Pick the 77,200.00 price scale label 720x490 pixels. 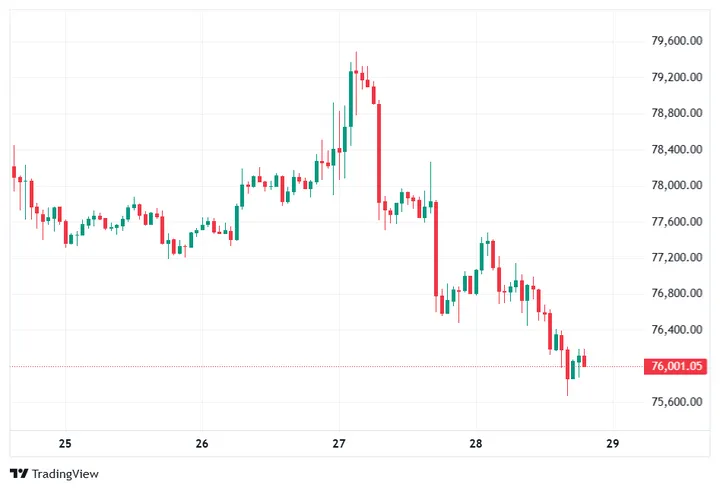(x=675, y=257)
